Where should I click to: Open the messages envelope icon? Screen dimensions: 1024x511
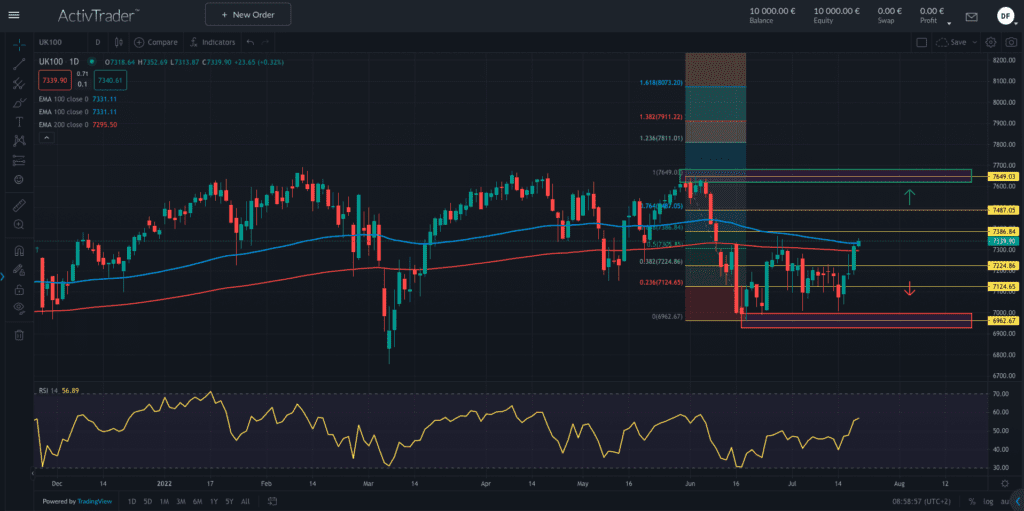(x=972, y=16)
